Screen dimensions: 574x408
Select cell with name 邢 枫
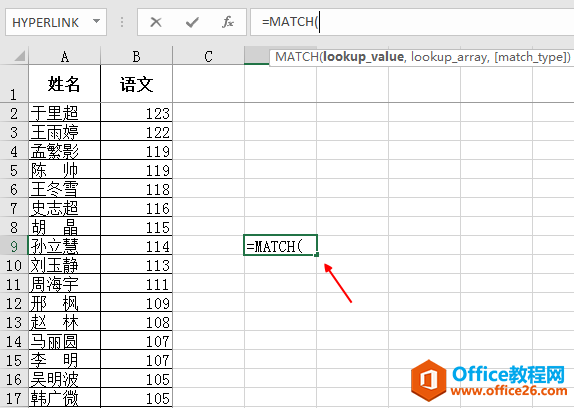click(64, 303)
